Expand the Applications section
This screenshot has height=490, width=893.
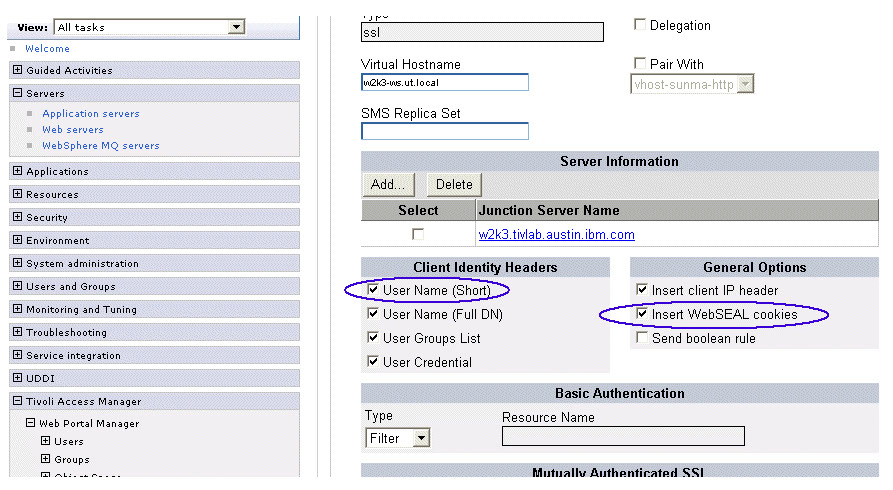coord(18,171)
